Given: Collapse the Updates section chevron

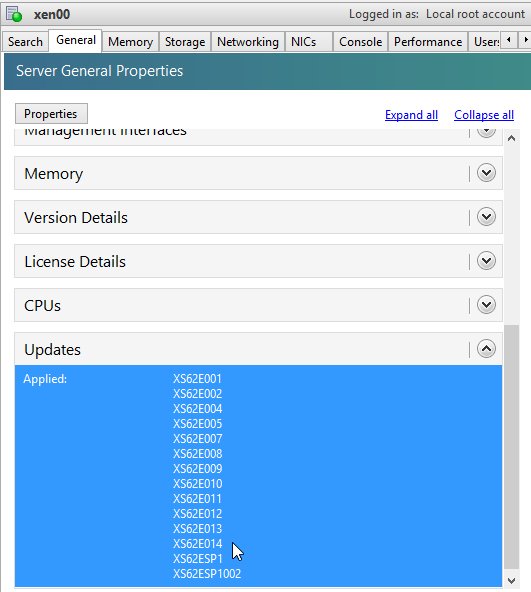Looking at the screenshot, I should tap(486, 348).
